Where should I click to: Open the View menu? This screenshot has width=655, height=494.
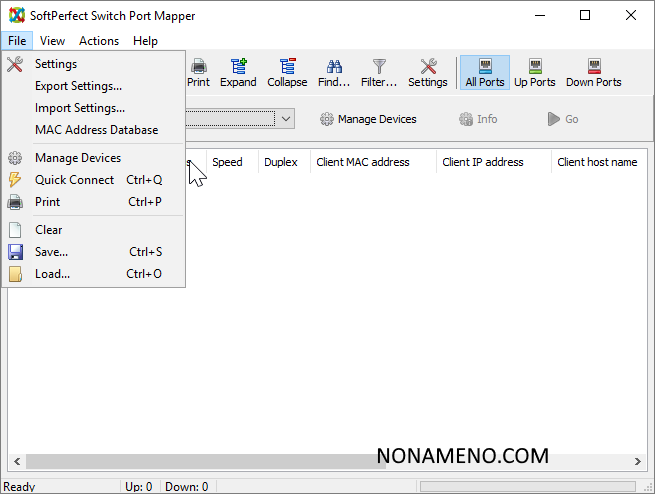click(52, 41)
